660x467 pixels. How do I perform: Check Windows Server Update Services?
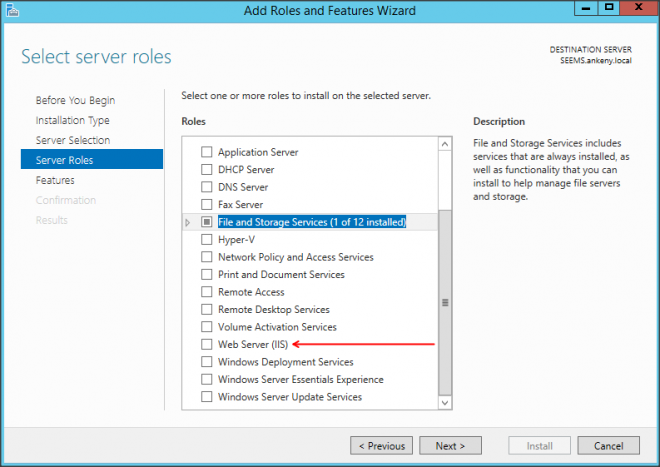pyautogui.click(x=207, y=397)
